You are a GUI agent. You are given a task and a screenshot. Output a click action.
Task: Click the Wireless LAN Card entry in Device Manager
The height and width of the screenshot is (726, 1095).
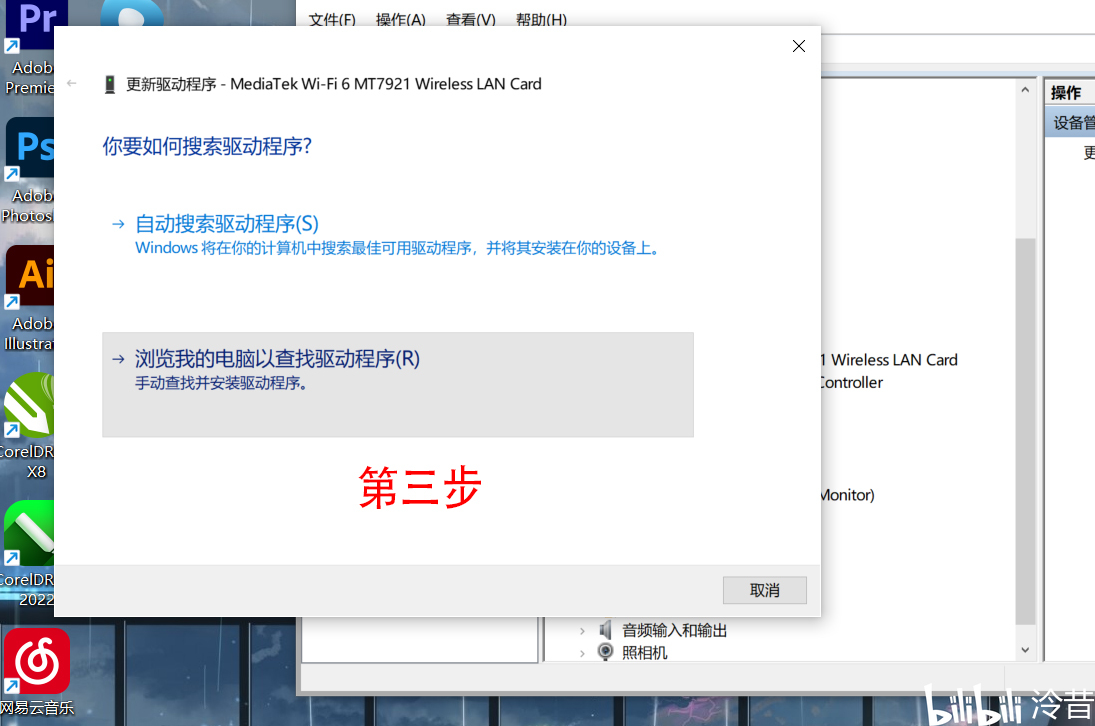[889, 360]
